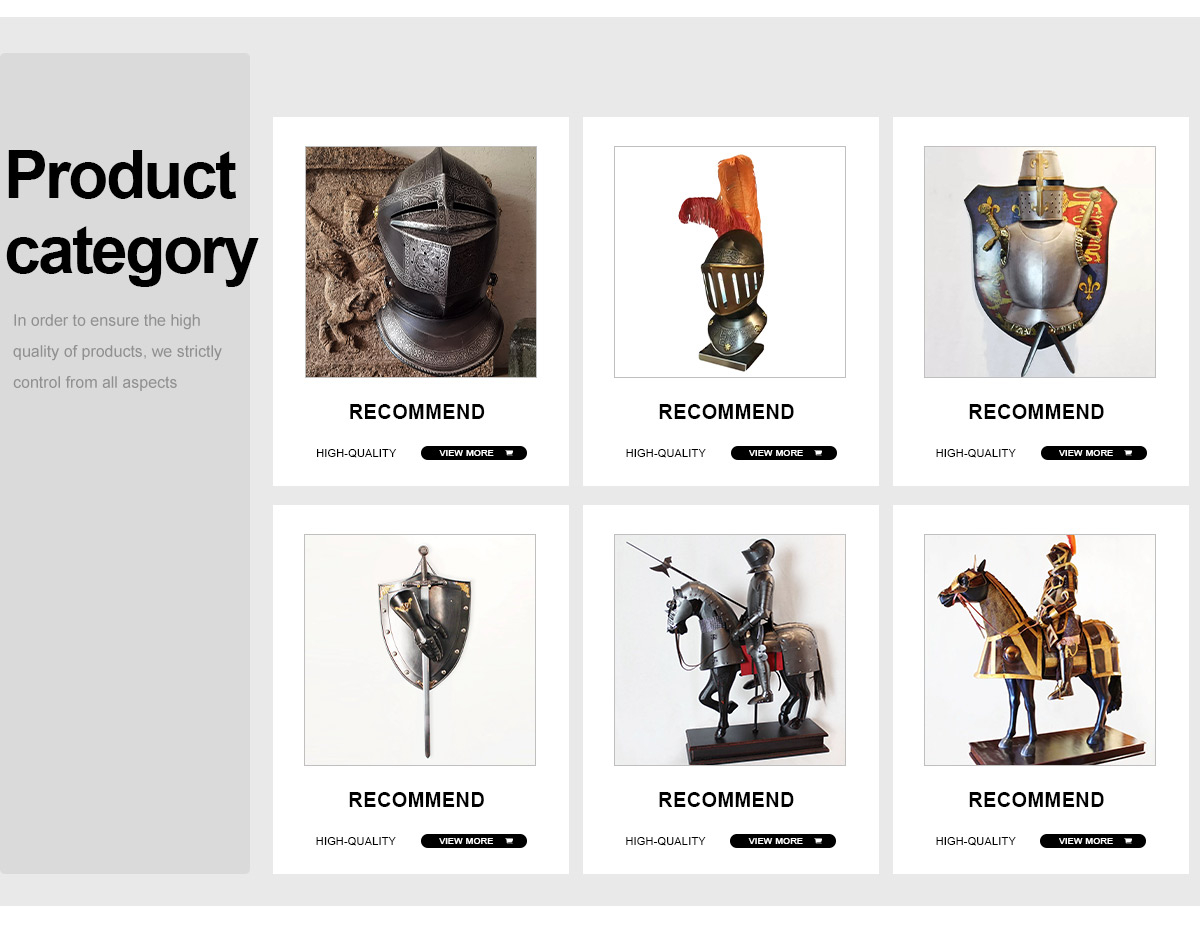Click cart icon under sword shield product
This screenshot has height=940, width=1200.
click(509, 841)
